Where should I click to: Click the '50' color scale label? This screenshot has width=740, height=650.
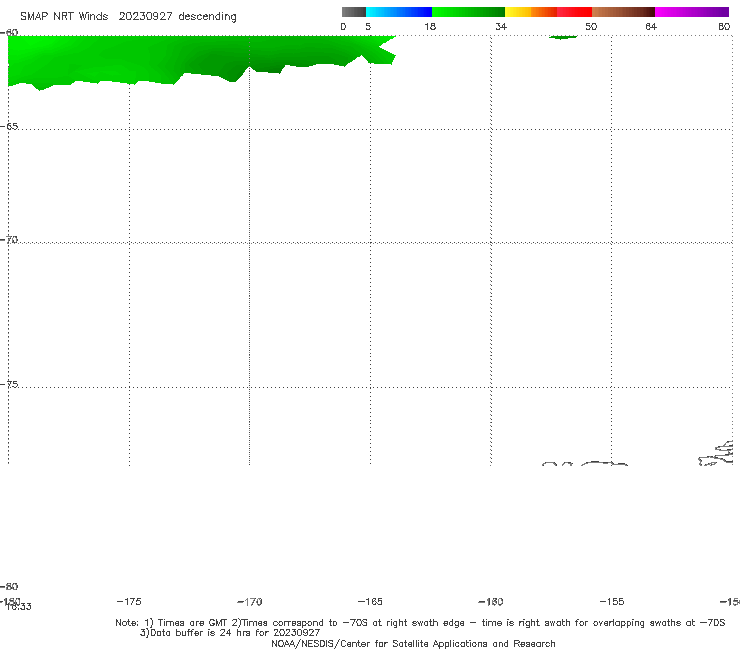point(591,27)
